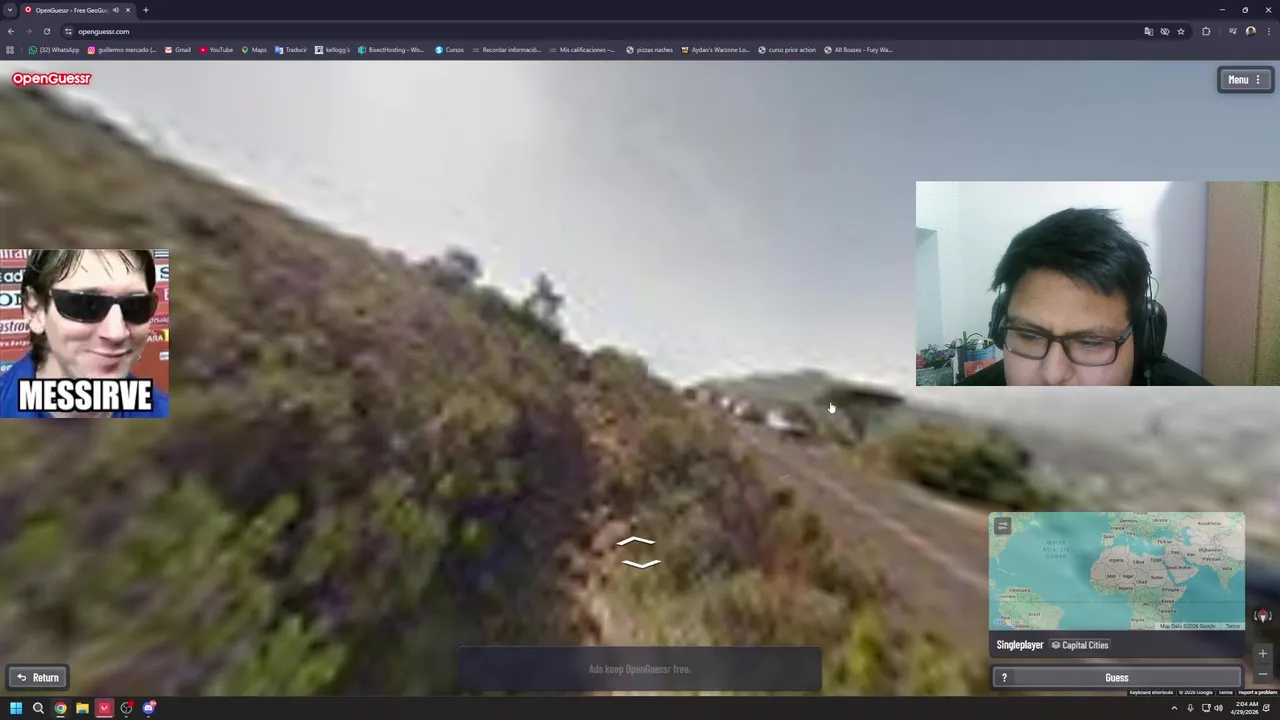The width and height of the screenshot is (1280, 720).
Task: Open Windows notification center
Action: click(x=1267, y=708)
